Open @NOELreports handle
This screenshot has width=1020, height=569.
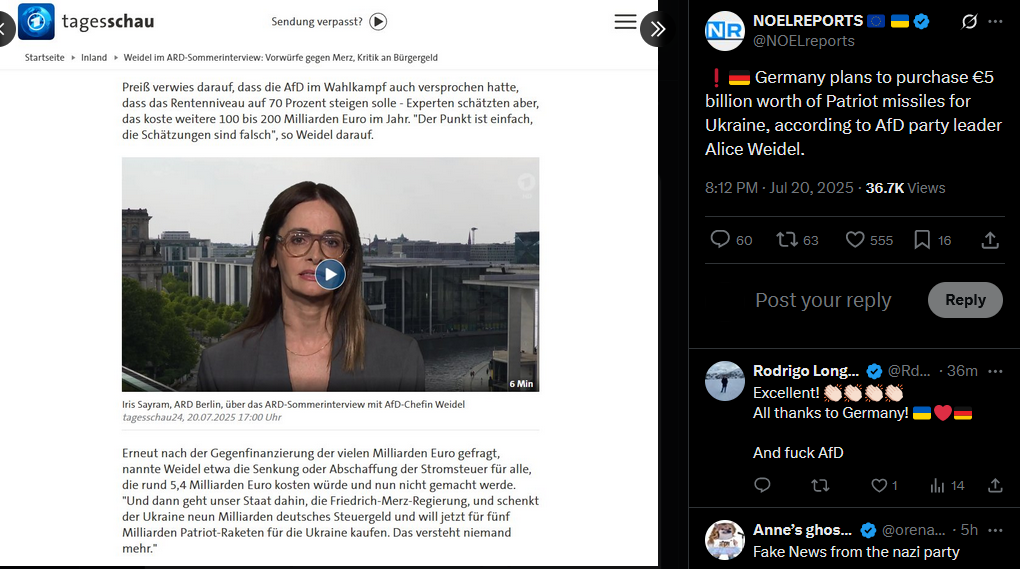point(803,41)
